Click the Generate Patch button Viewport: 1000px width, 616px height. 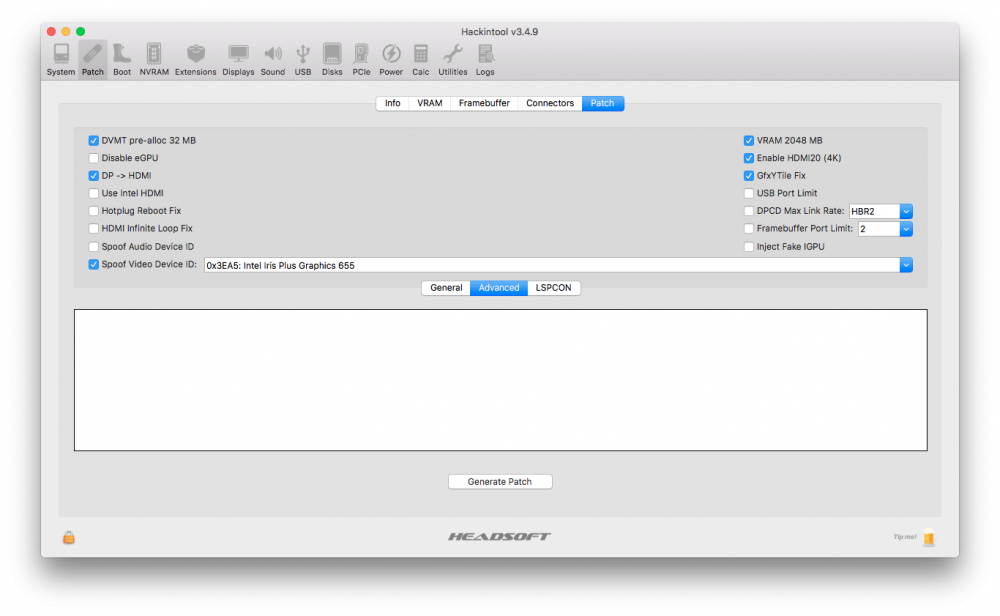pyautogui.click(x=500, y=481)
